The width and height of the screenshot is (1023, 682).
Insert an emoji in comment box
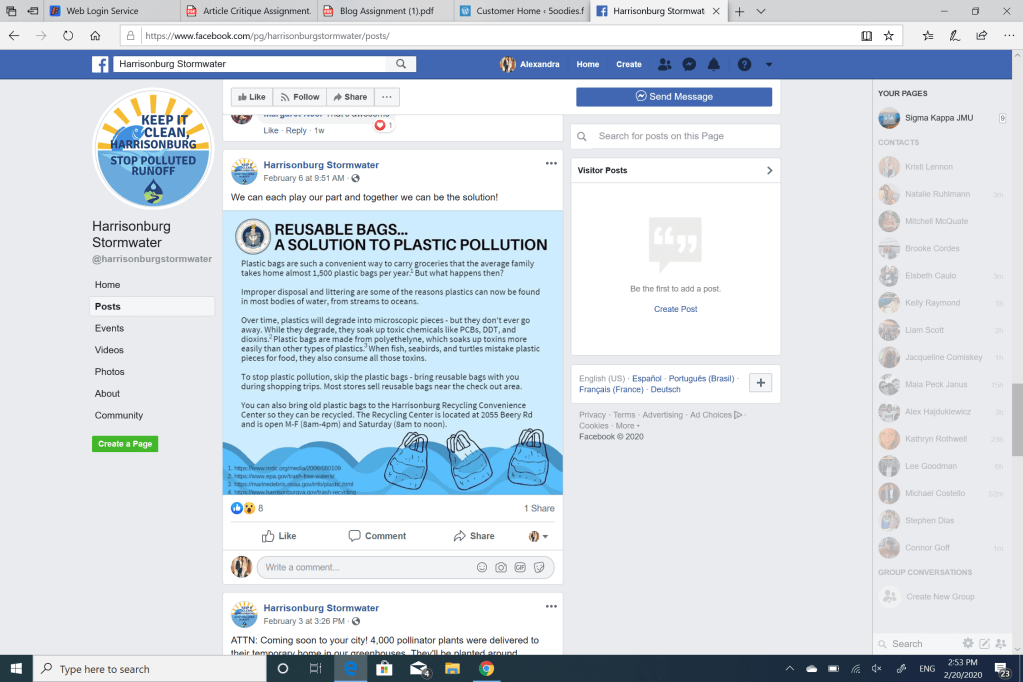coord(481,567)
